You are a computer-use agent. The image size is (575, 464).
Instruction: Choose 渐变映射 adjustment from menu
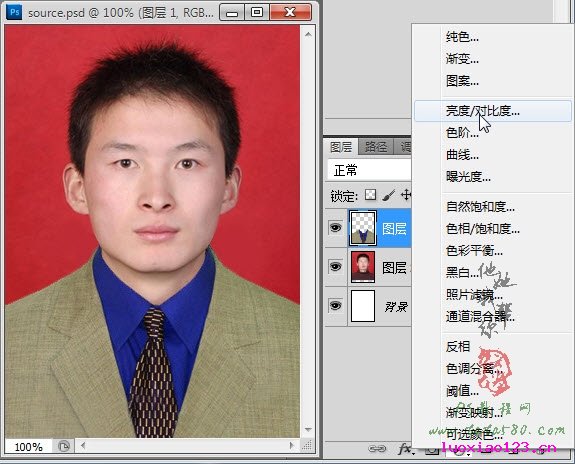click(474, 413)
